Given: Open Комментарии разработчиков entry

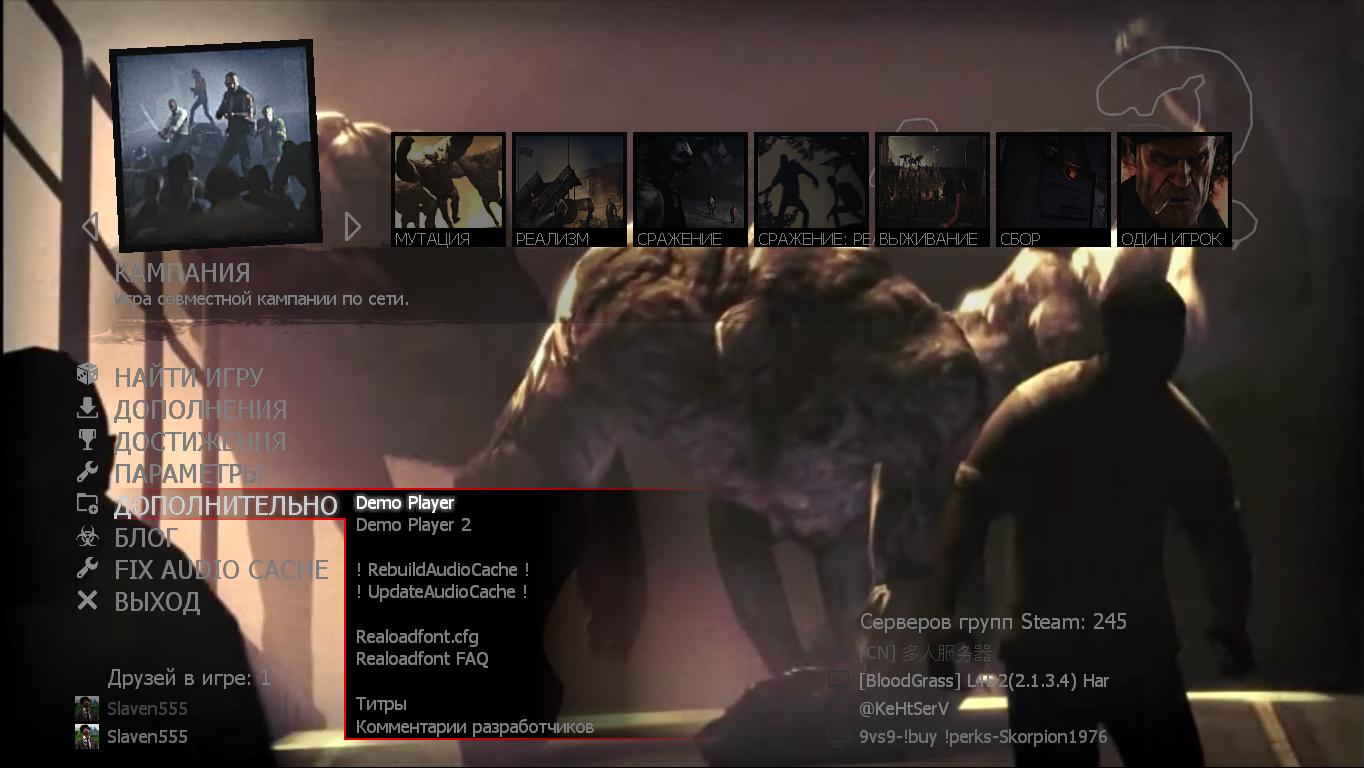Looking at the screenshot, I should coord(474,727).
